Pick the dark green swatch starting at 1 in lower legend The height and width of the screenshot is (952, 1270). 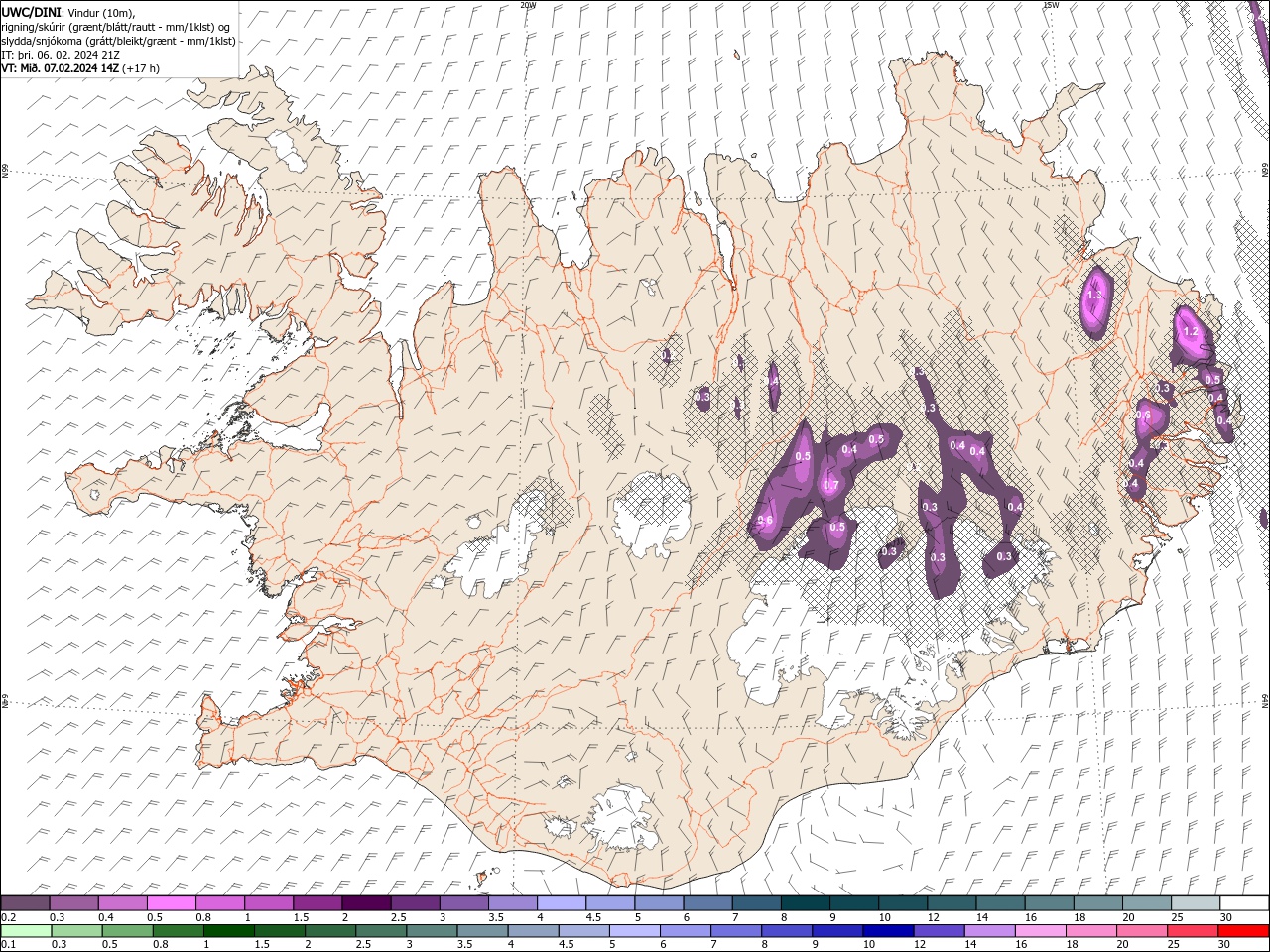(228, 931)
